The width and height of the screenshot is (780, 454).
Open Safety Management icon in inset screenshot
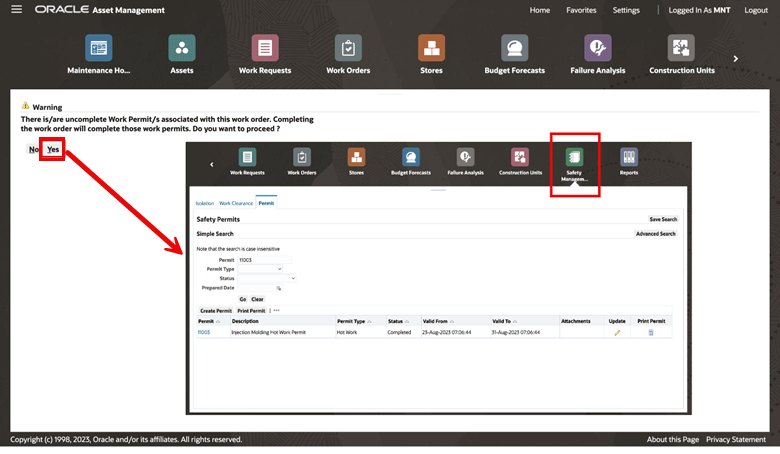[x=574, y=157]
